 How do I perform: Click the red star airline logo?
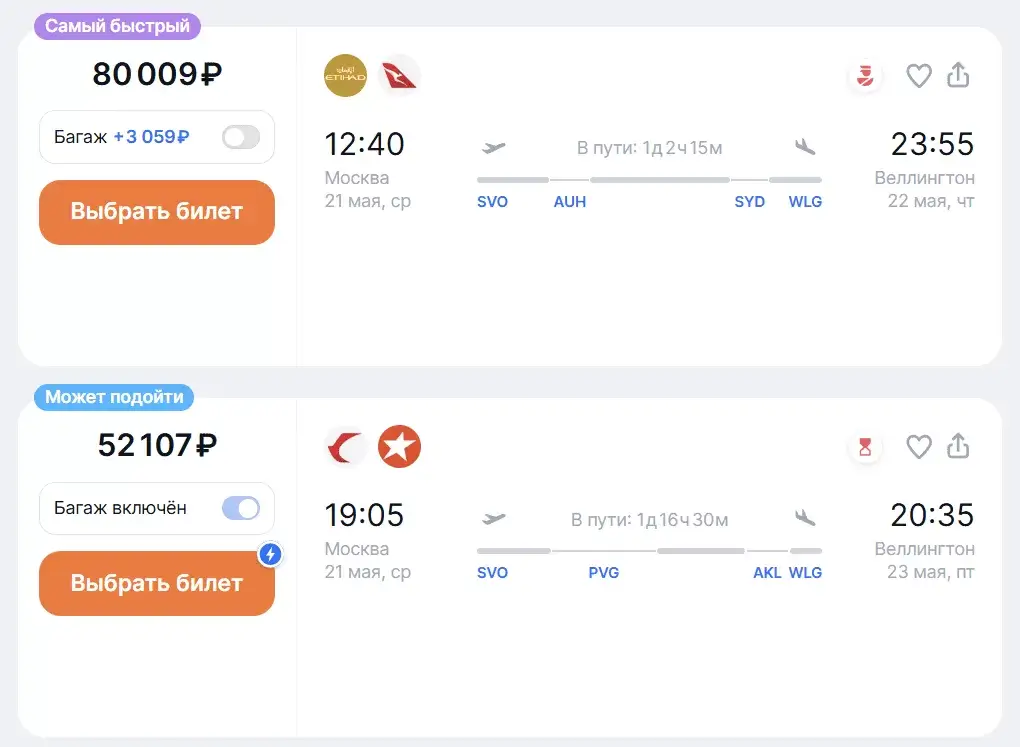click(x=399, y=447)
